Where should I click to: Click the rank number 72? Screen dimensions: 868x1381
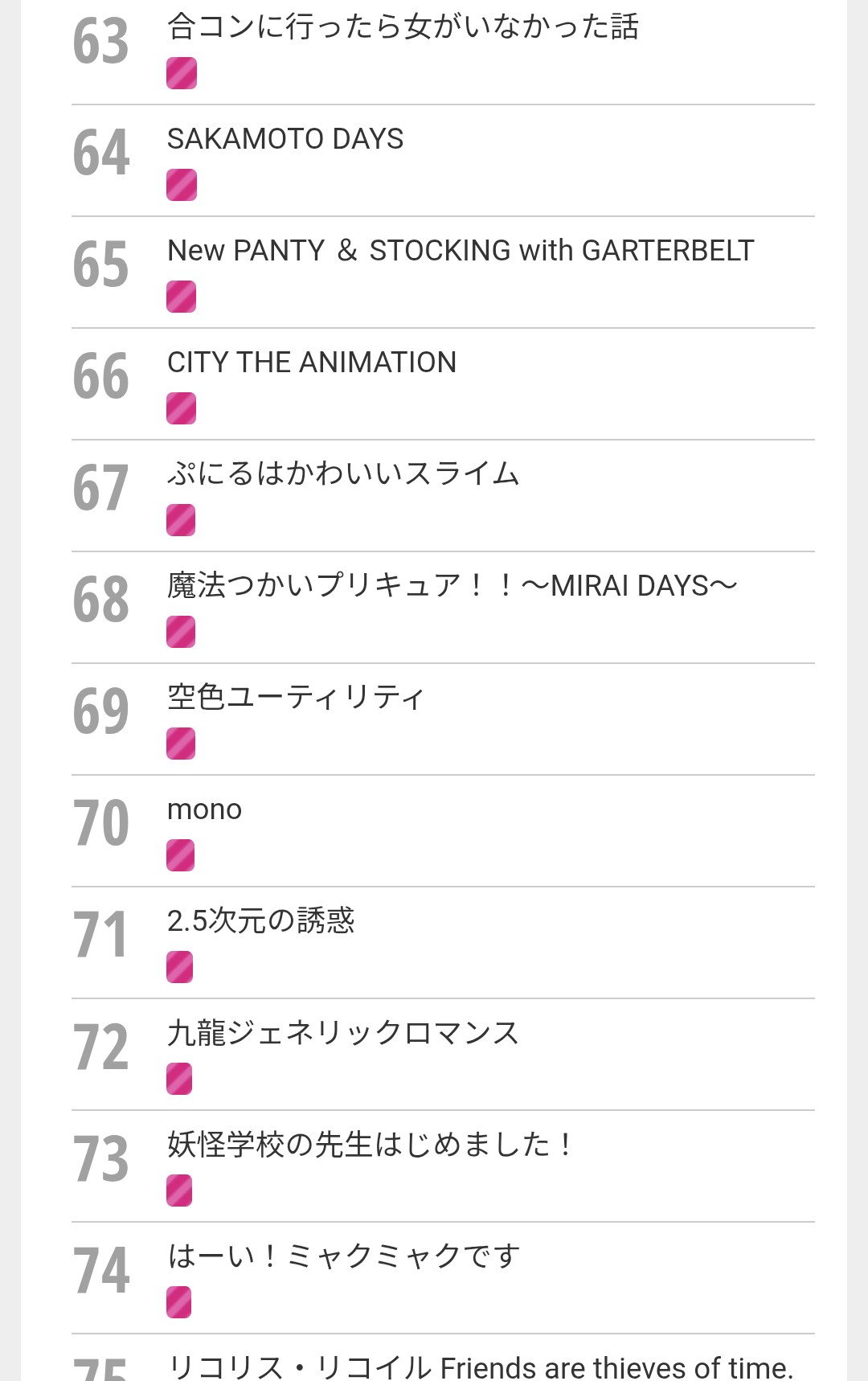pyautogui.click(x=101, y=1047)
